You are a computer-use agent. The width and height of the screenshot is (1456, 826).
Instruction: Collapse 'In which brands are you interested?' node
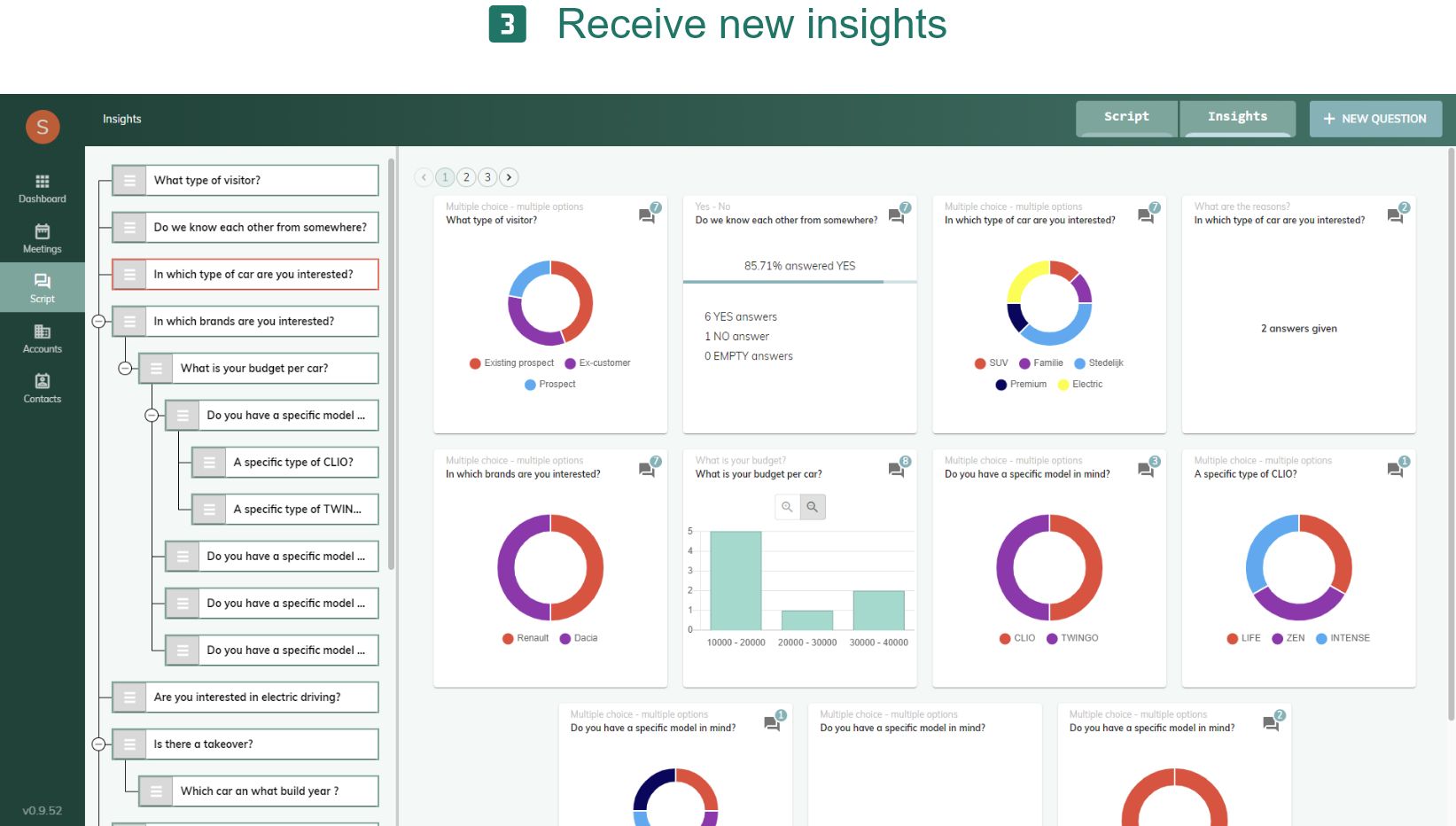point(99,322)
